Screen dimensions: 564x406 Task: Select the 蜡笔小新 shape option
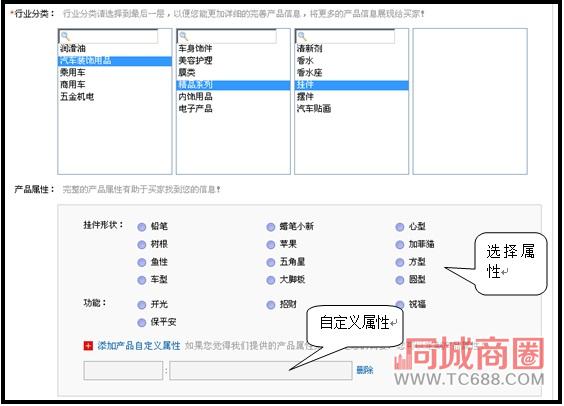click(x=271, y=227)
